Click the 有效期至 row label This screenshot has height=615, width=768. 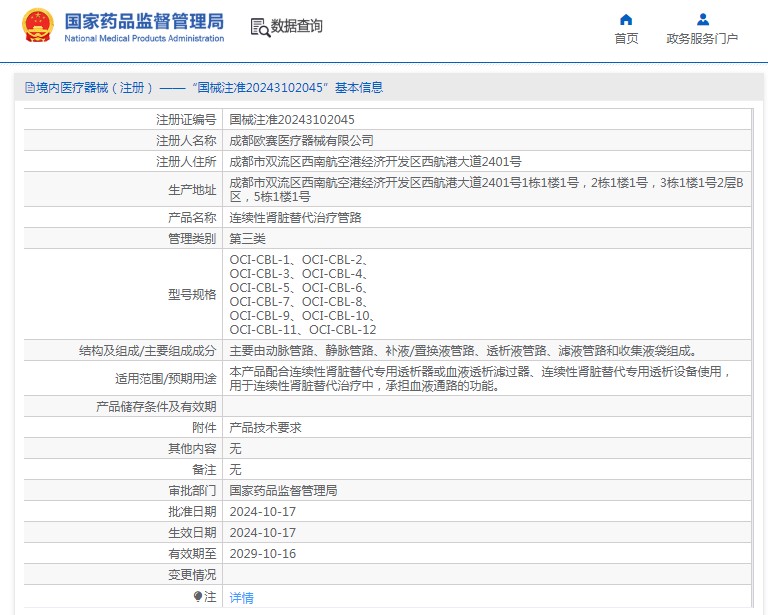tap(192, 554)
